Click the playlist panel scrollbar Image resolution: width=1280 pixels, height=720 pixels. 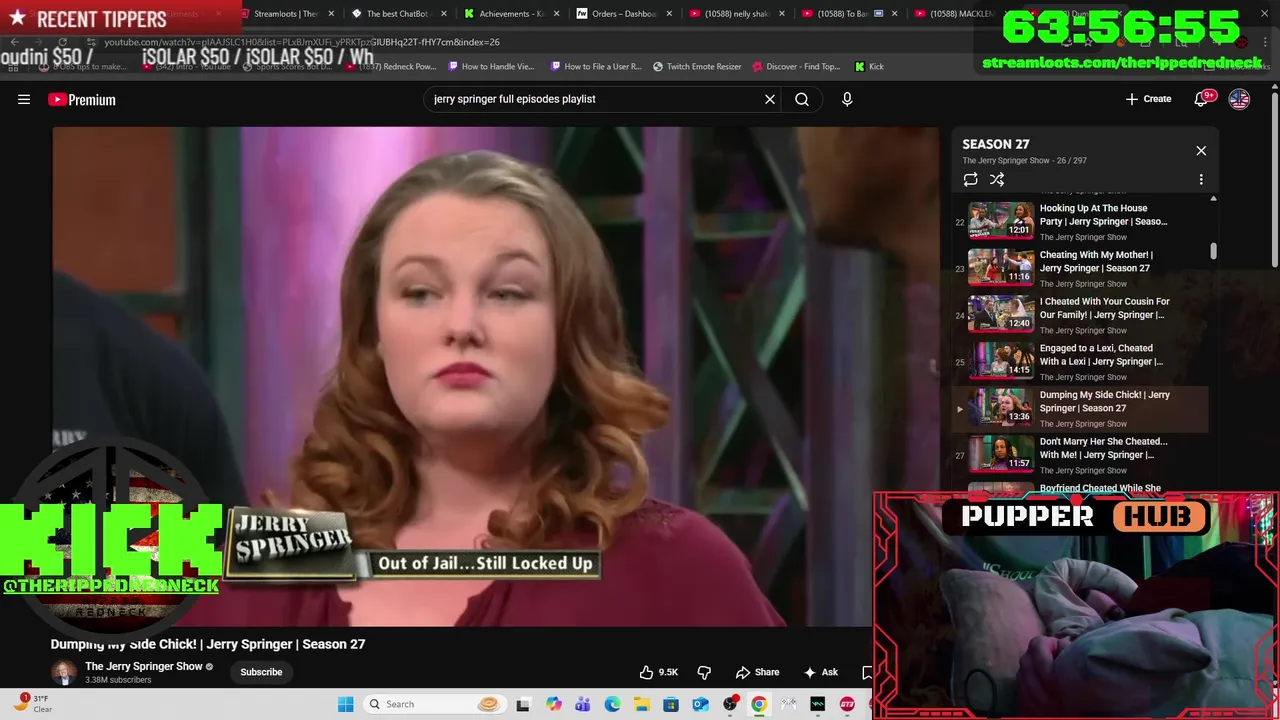pyautogui.click(x=1213, y=251)
